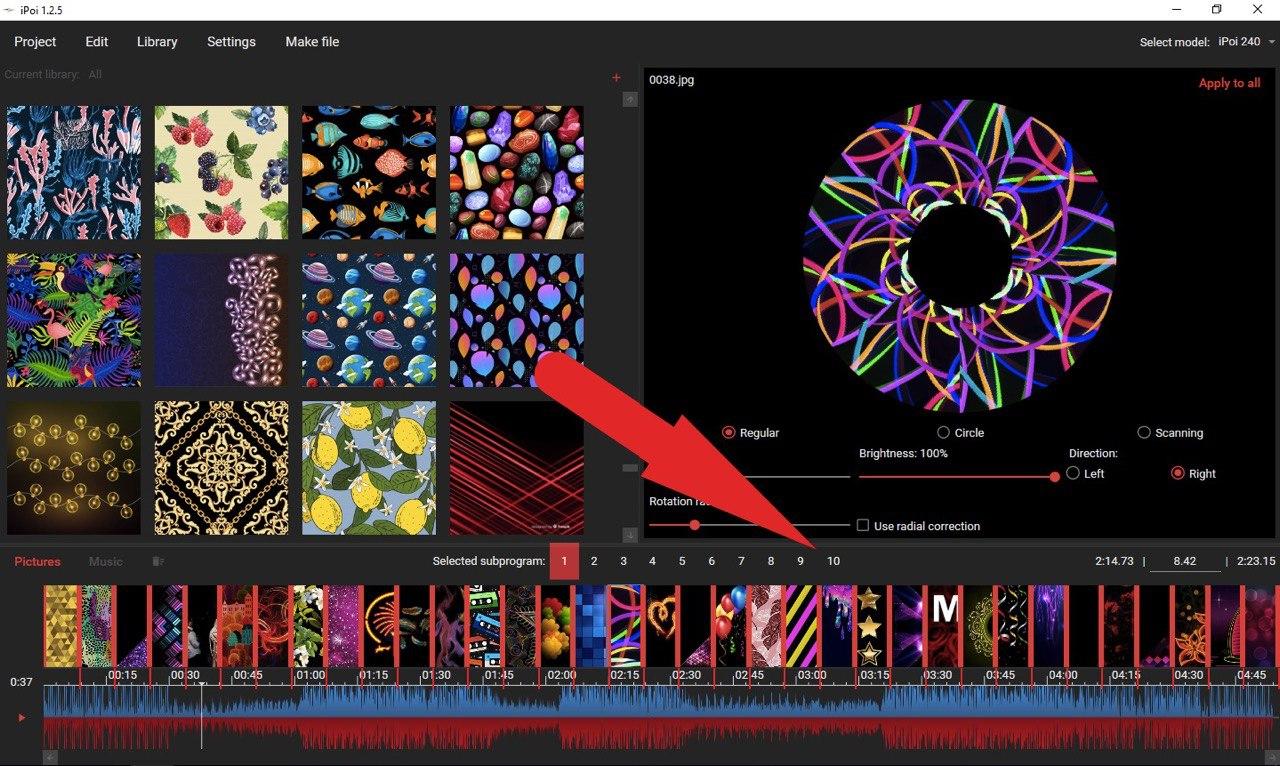Open the Project menu
Image resolution: width=1280 pixels, height=766 pixels.
click(x=35, y=42)
